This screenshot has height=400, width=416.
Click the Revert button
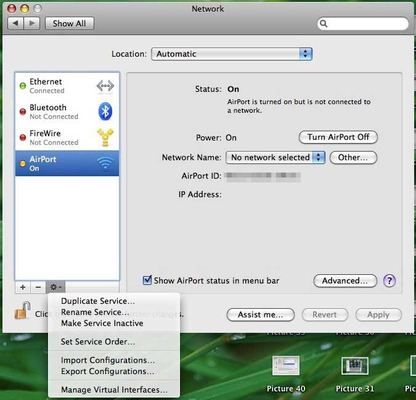coord(325,315)
